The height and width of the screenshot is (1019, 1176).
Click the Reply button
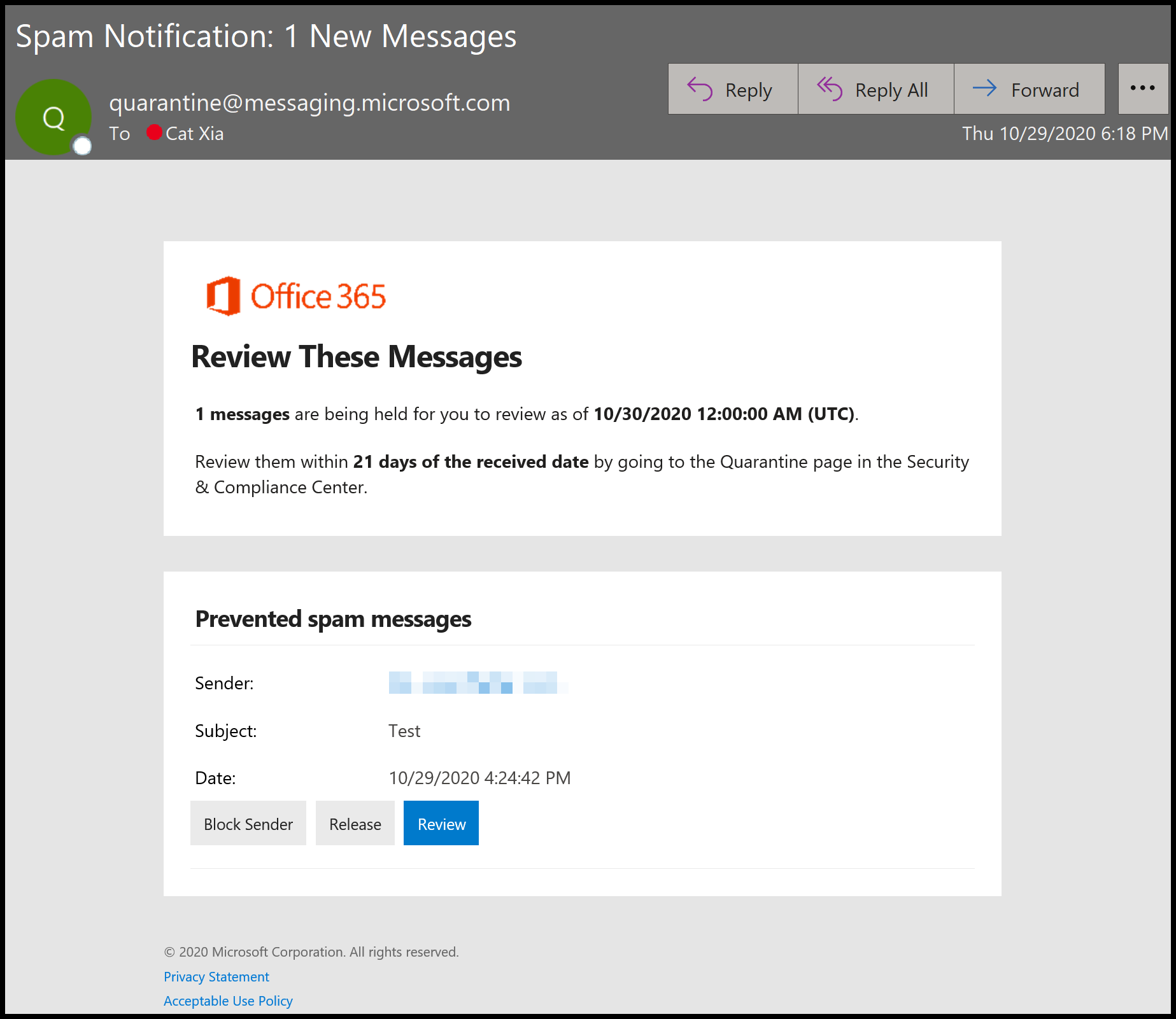click(x=733, y=89)
